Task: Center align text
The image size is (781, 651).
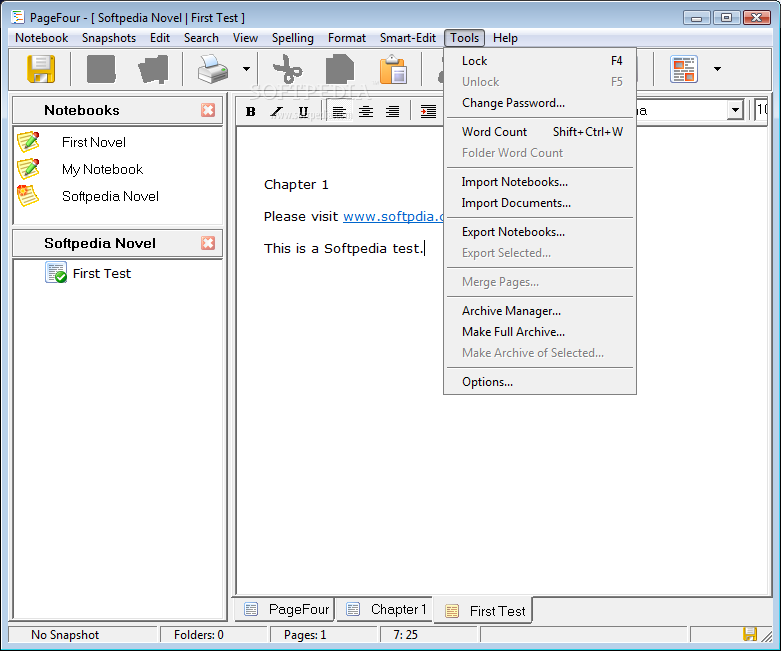Action: click(366, 111)
